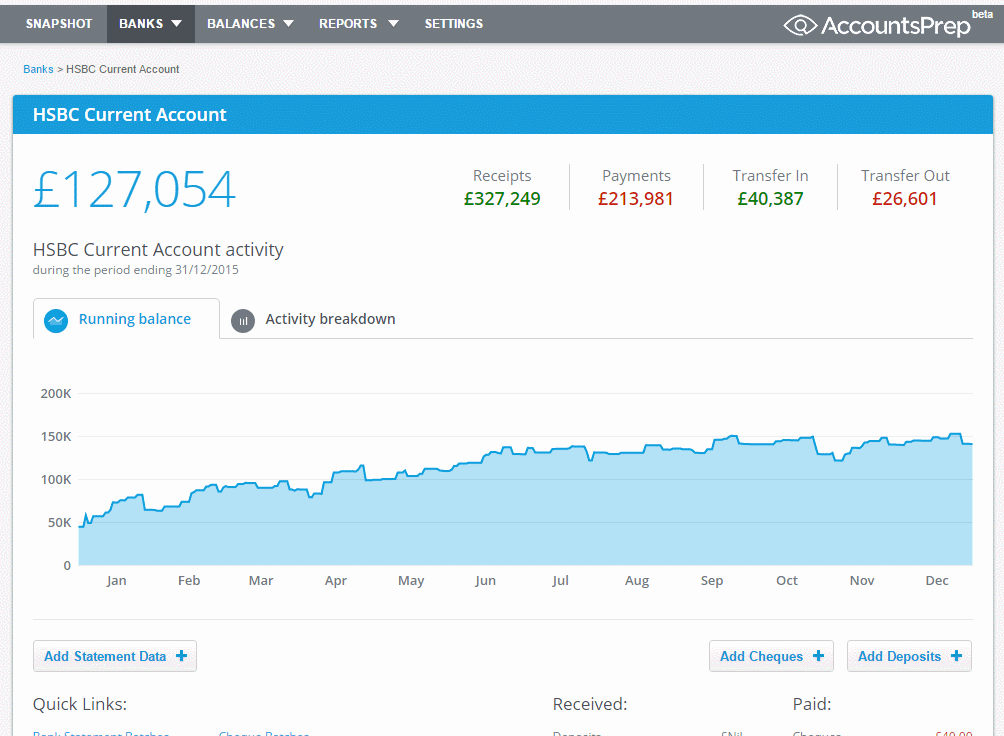The height and width of the screenshot is (736, 1004).
Task: Click the Transfer Out total £26,601
Action: pos(905,199)
